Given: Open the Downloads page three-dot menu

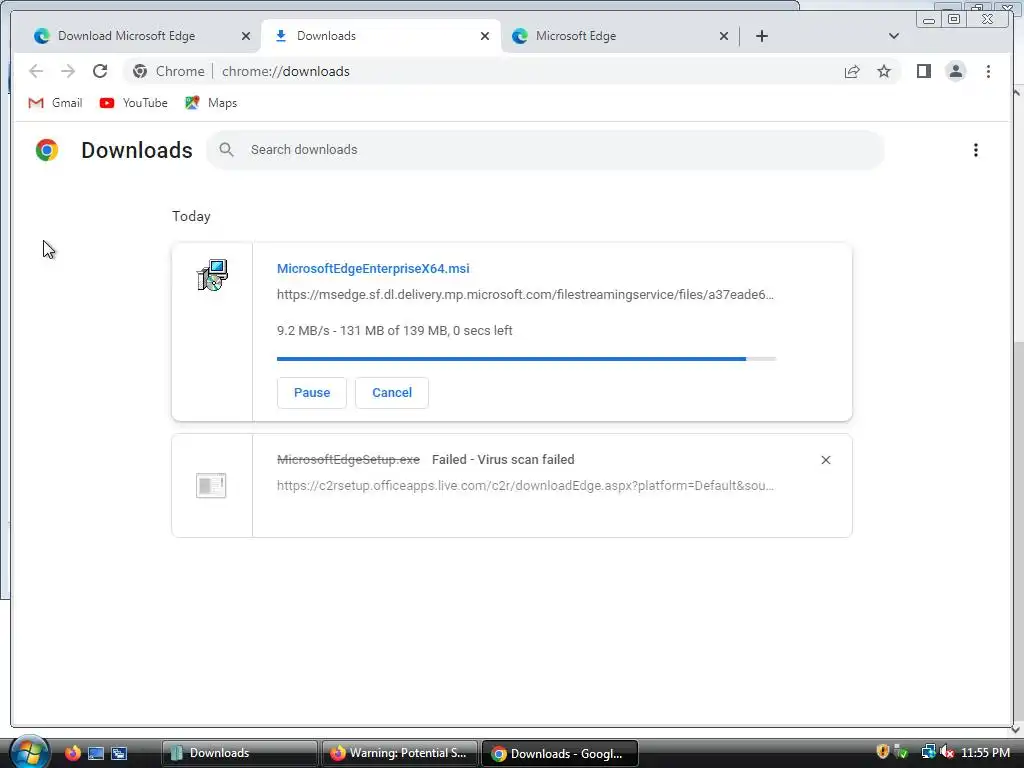Looking at the screenshot, I should pos(976,150).
